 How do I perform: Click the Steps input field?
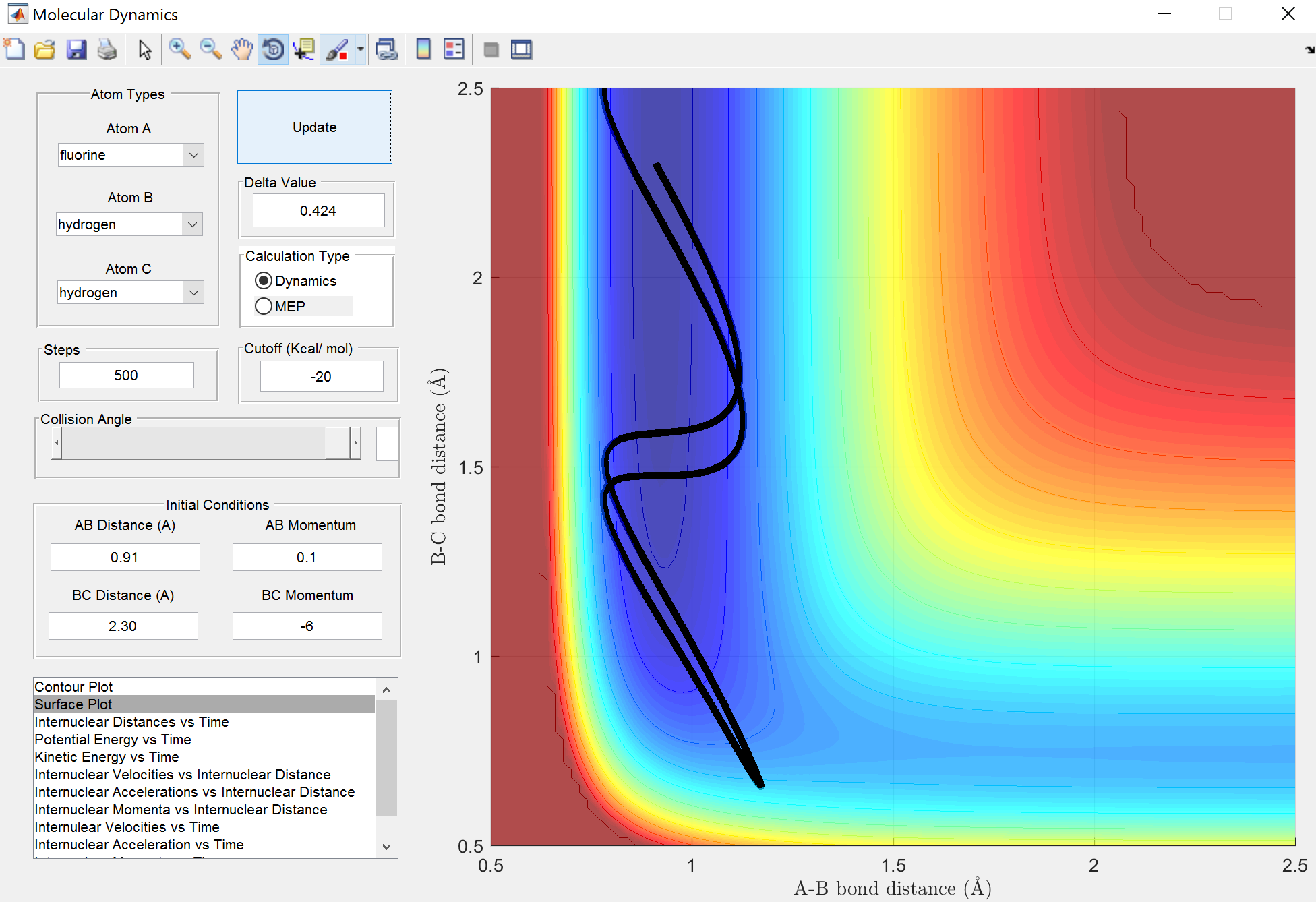pyautogui.click(x=126, y=375)
